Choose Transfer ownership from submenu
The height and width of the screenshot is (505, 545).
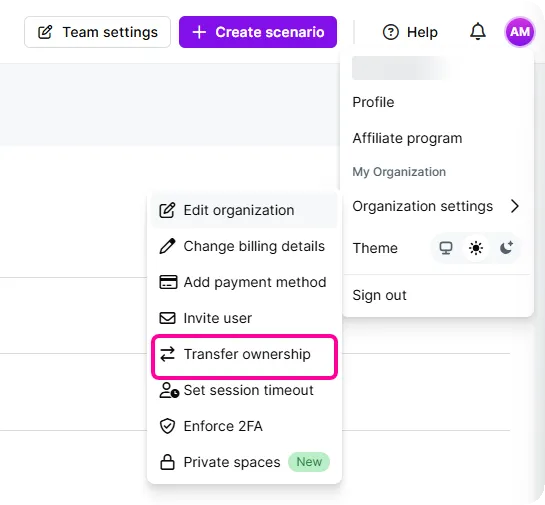tap(245, 355)
